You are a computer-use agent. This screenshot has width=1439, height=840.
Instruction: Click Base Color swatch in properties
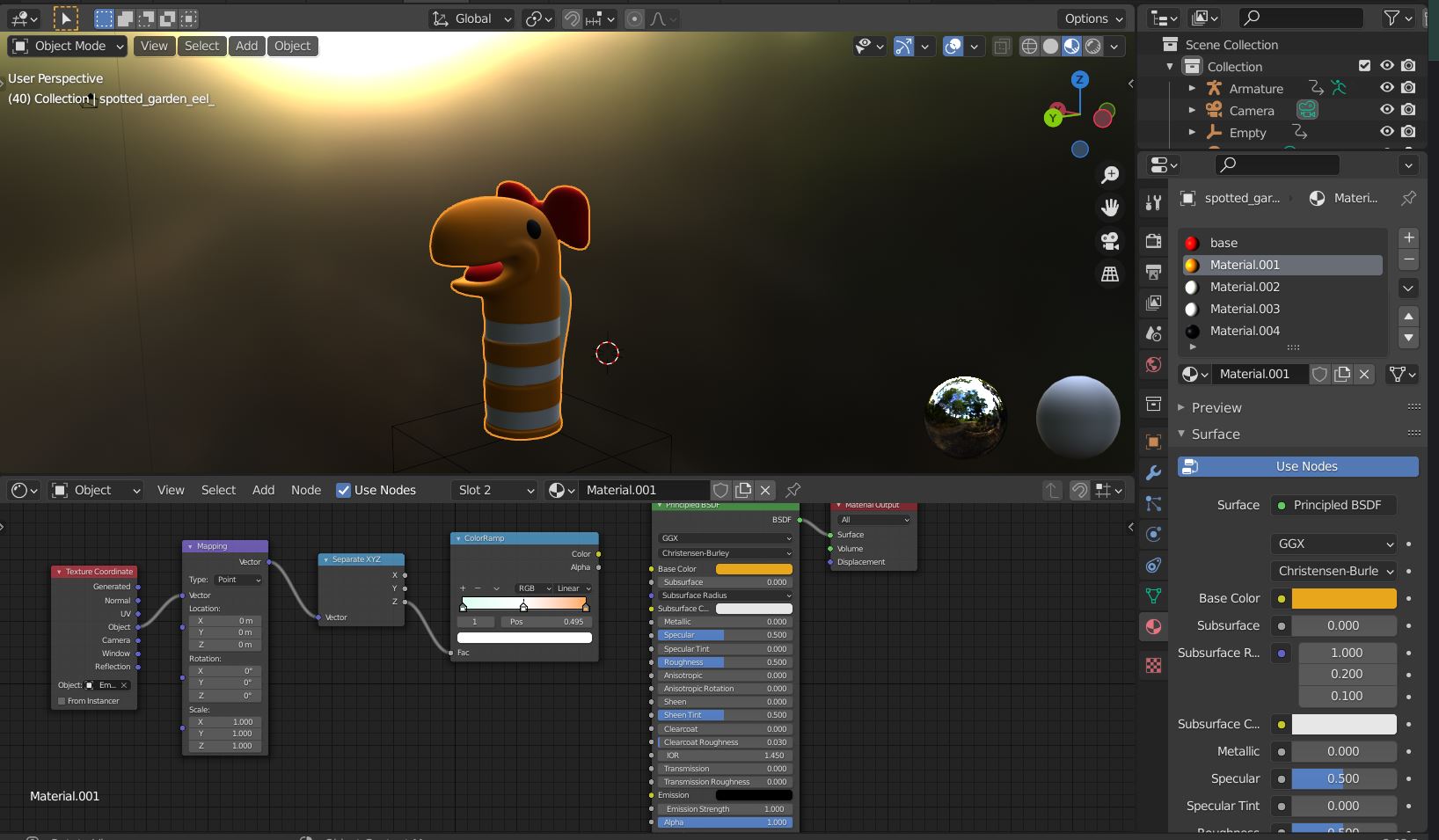pos(1343,598)
